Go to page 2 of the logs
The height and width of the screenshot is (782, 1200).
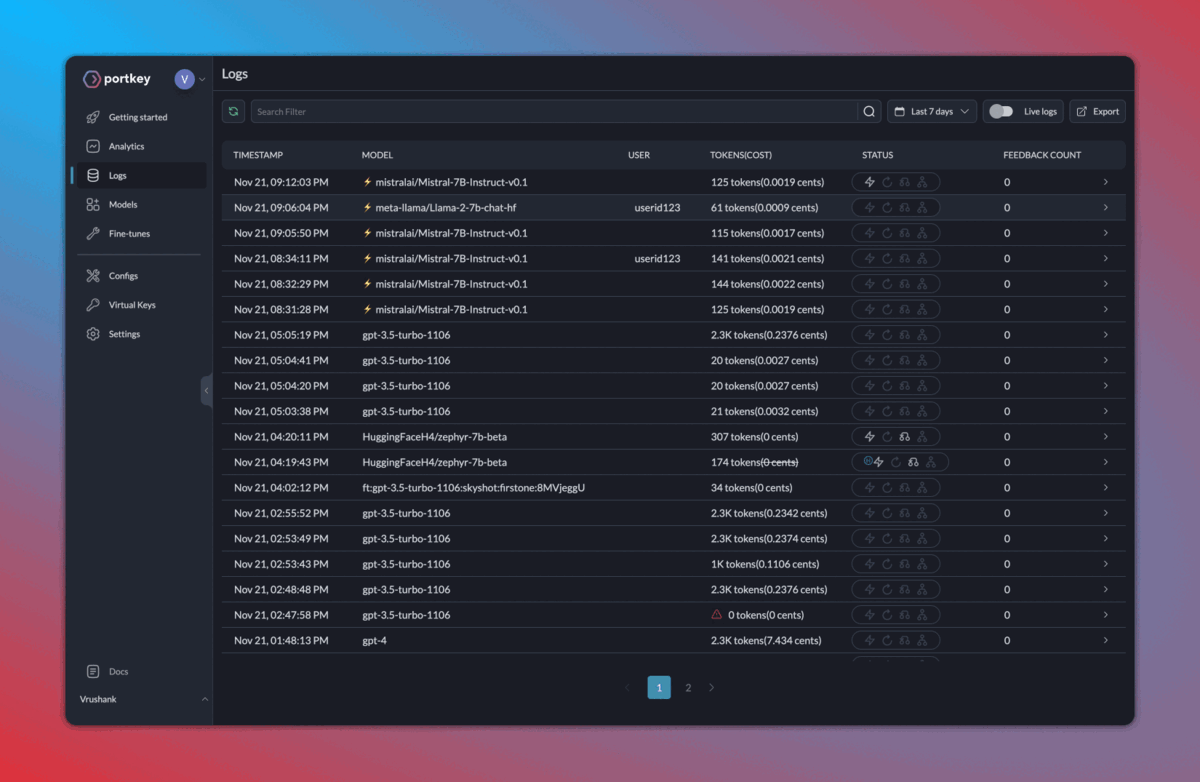[688, 688]
